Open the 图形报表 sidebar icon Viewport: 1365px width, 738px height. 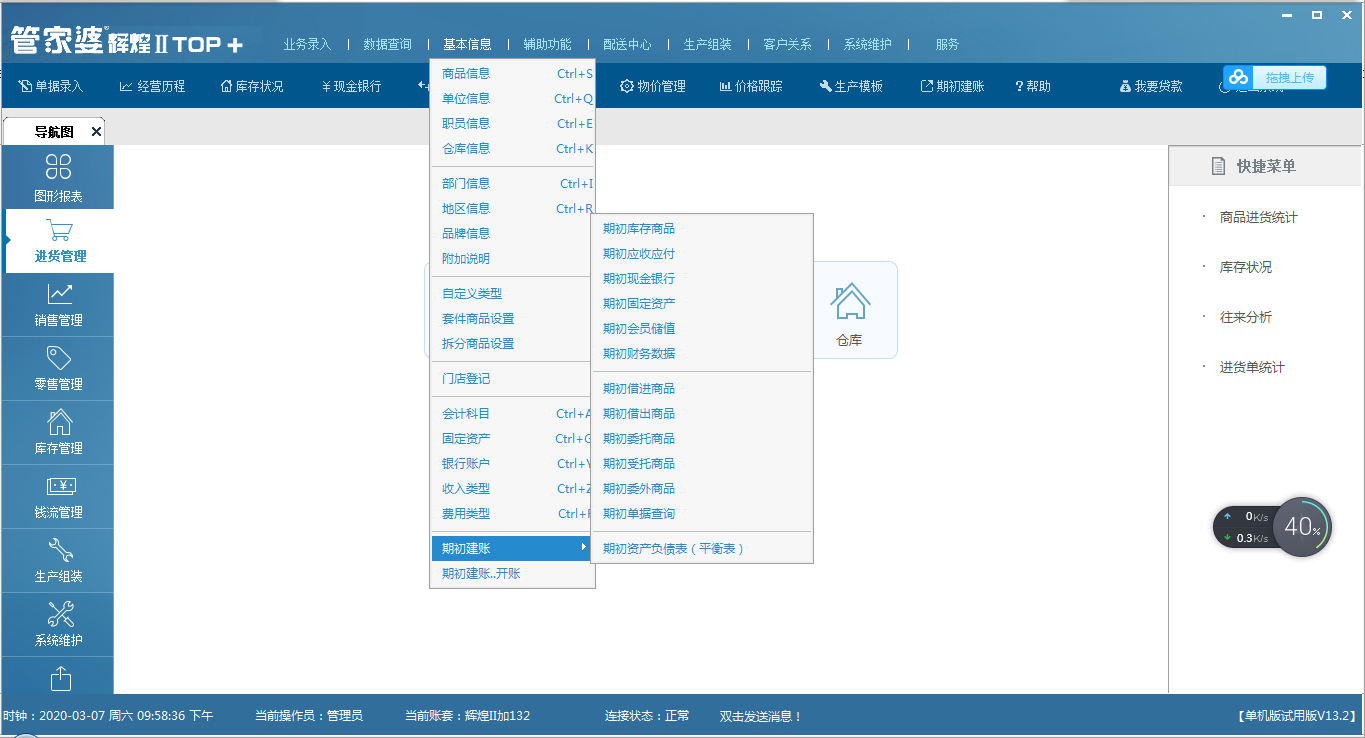[58, 167]
